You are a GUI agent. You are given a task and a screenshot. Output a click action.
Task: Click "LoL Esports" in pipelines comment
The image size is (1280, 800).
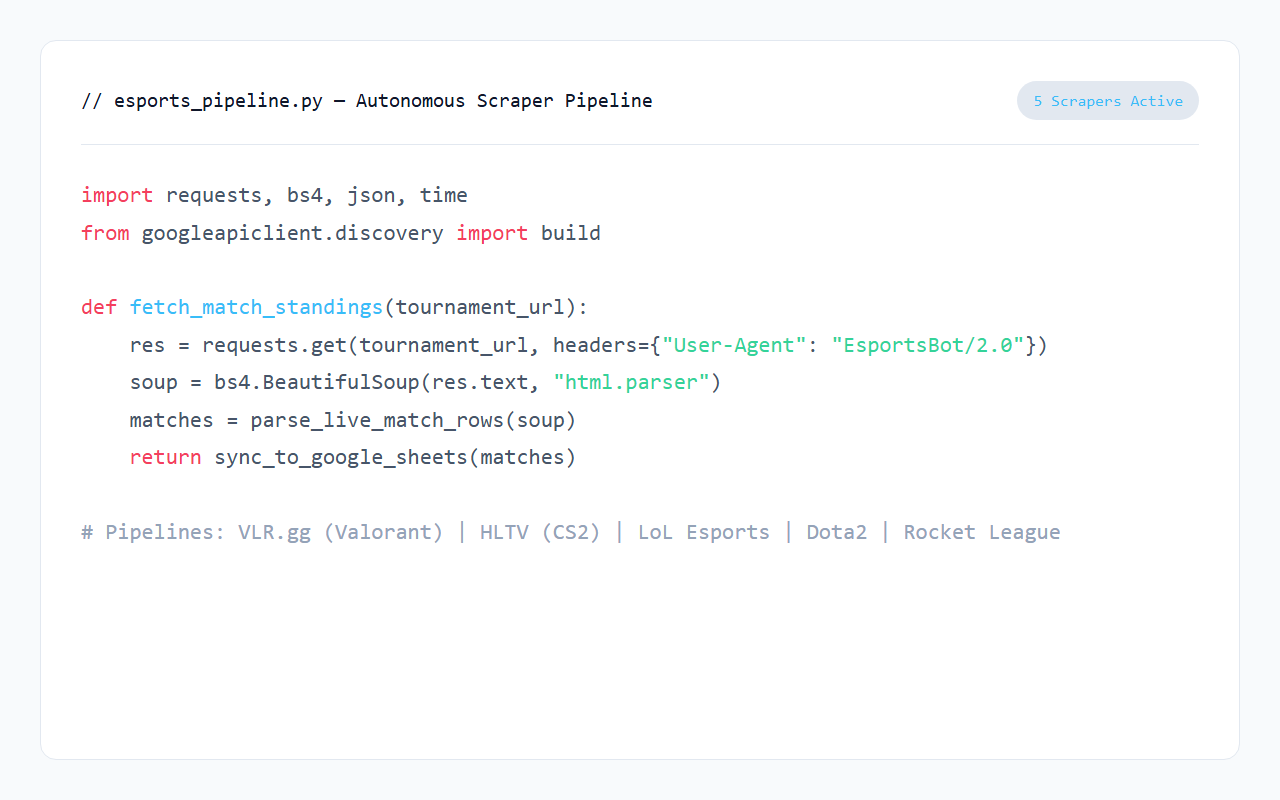click(x=704, y=532)
